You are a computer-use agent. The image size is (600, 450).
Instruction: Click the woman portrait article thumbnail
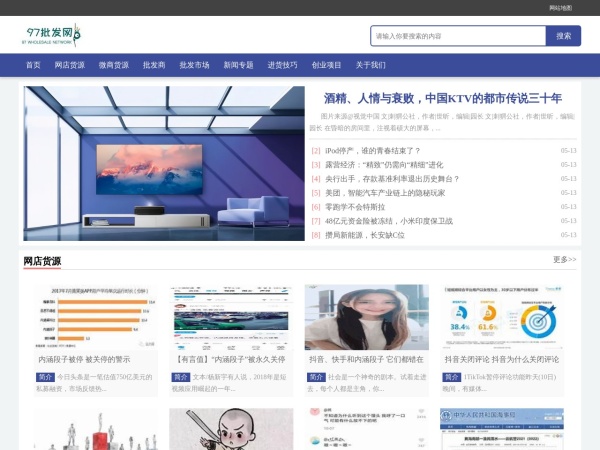pyautogui.click(x=366, y=317)
